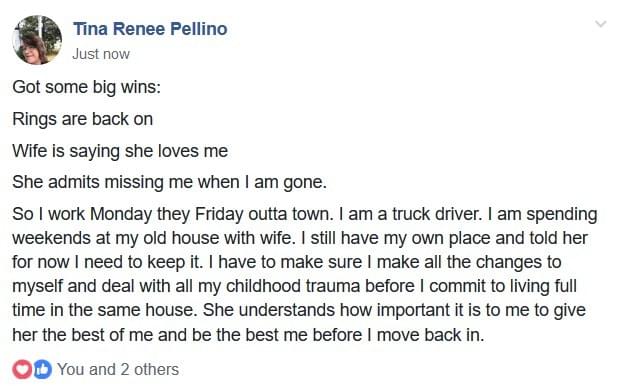This screenshot has width=619, height=386.
Task: Click the phrase 'childhood trauma' in the post
Action: (293, 286)
